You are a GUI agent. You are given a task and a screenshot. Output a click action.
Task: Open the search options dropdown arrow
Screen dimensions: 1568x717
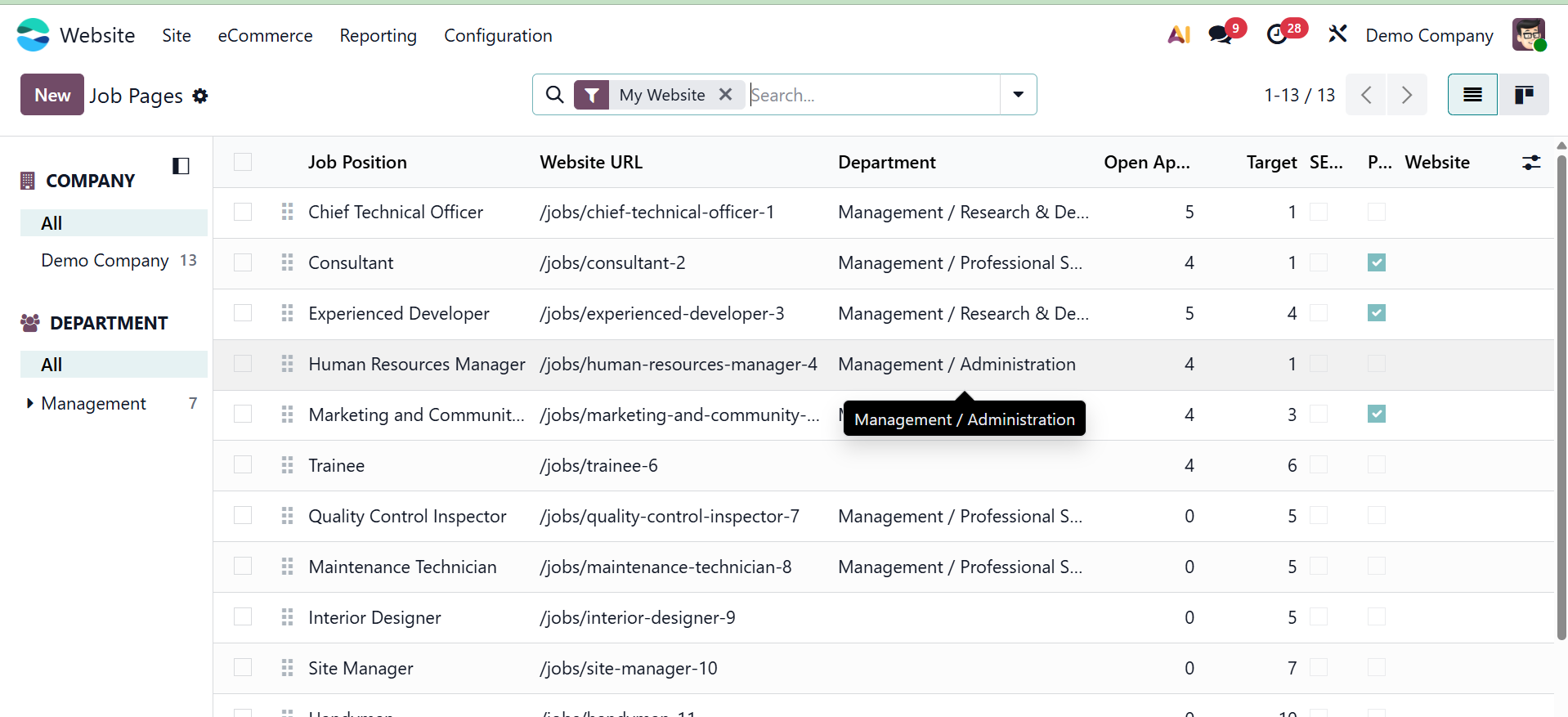(1018, 95)
